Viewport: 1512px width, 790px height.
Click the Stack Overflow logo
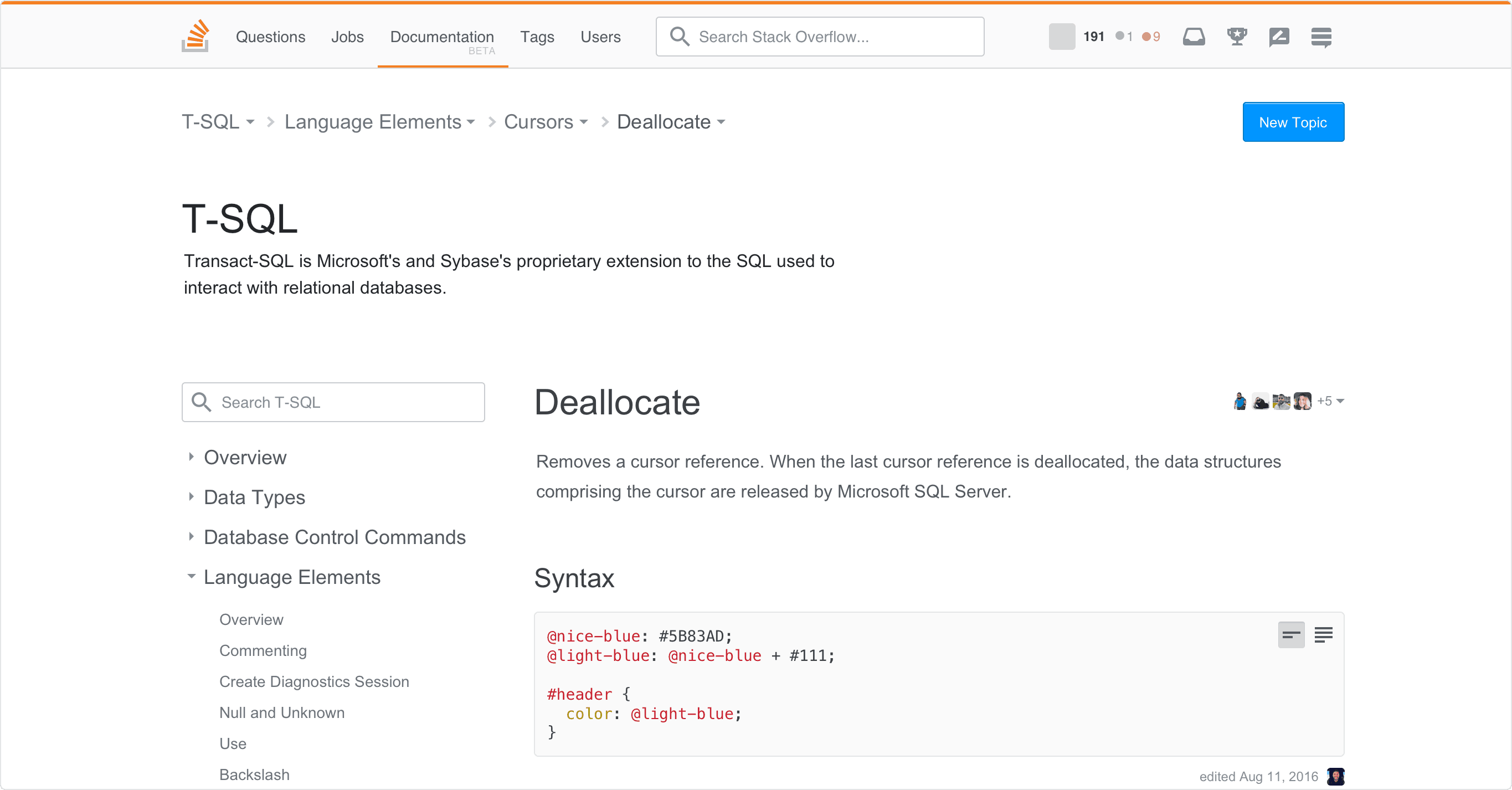(x=194, y=37)
